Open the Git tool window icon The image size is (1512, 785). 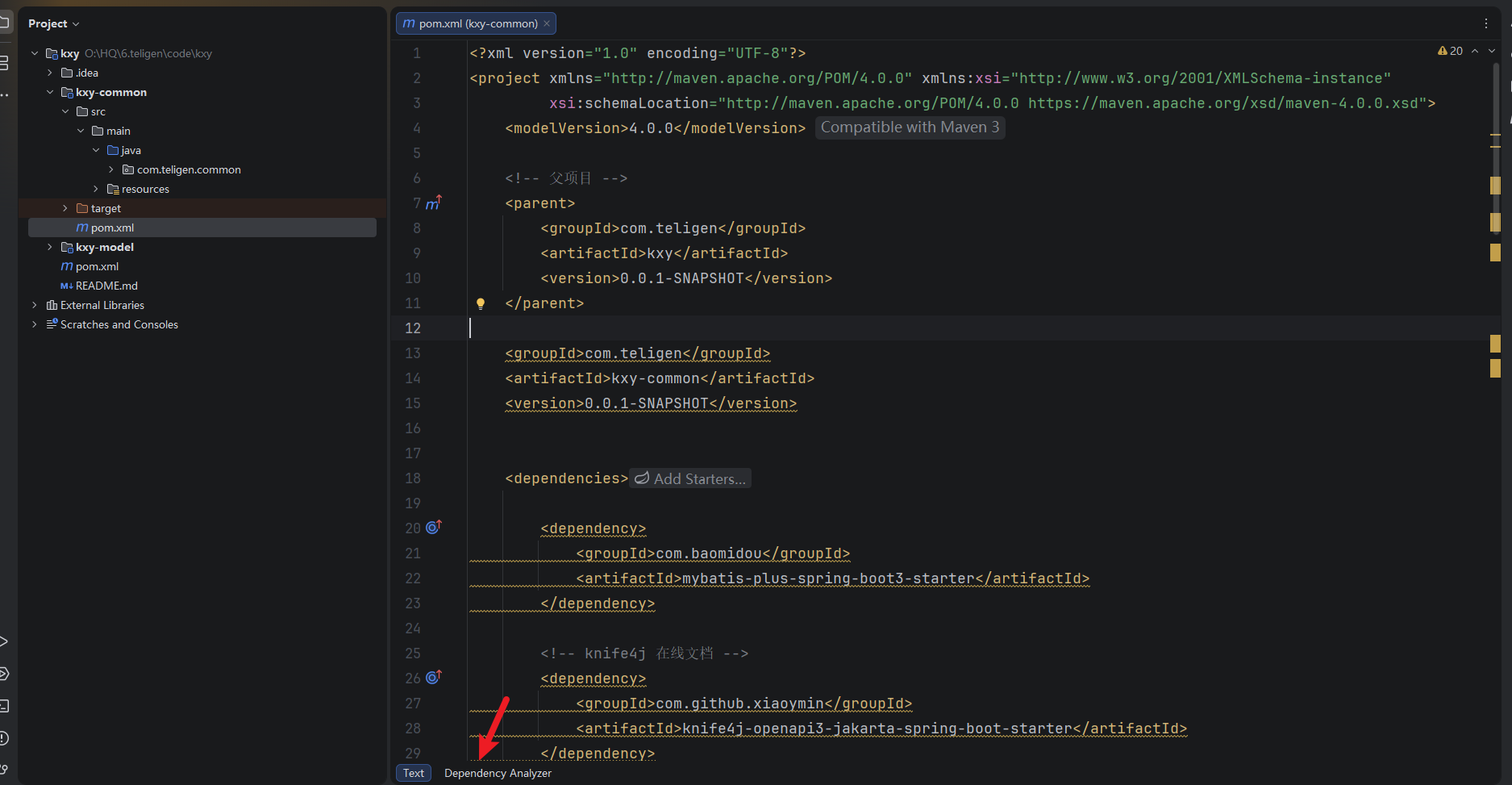[x=4, y=769]
